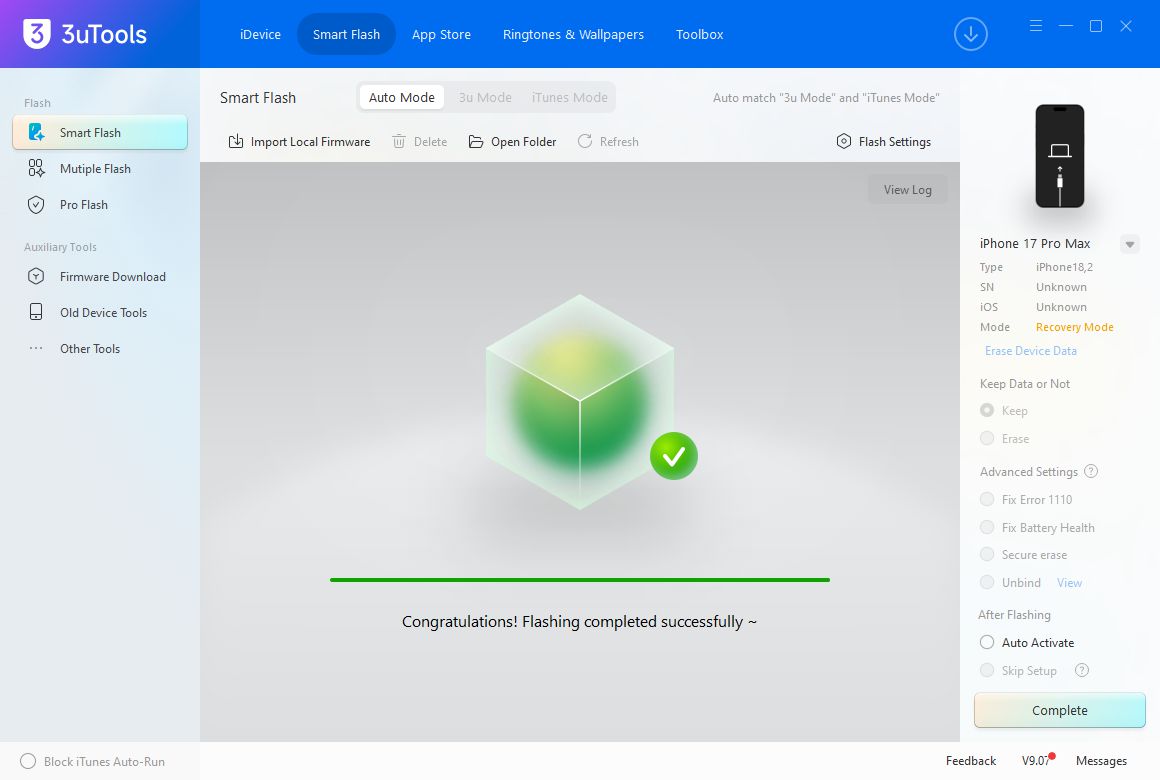This screenshot has width=1160, height=780.
Task: Open the Other Tools ellipsis icon
Action: [36, 348]
